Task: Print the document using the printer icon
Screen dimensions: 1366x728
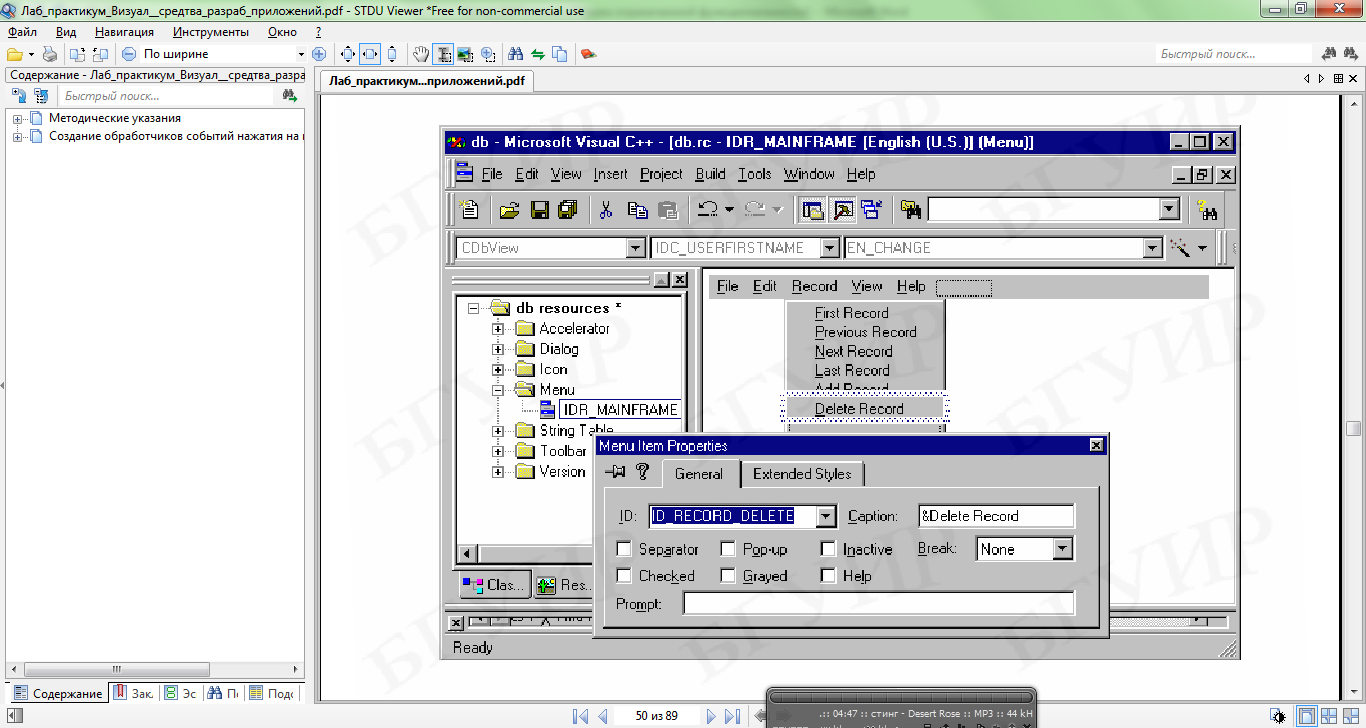Action: (50, 54)
